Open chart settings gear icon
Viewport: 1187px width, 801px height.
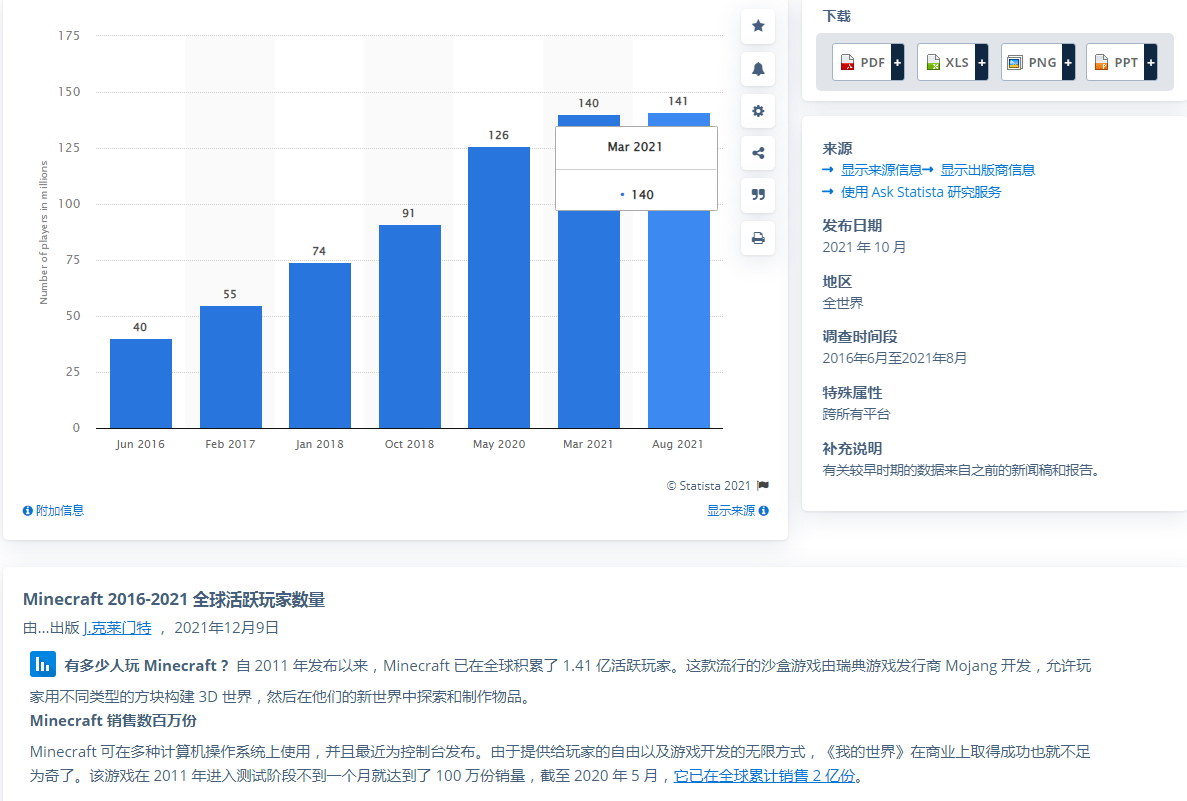point(758,111)
